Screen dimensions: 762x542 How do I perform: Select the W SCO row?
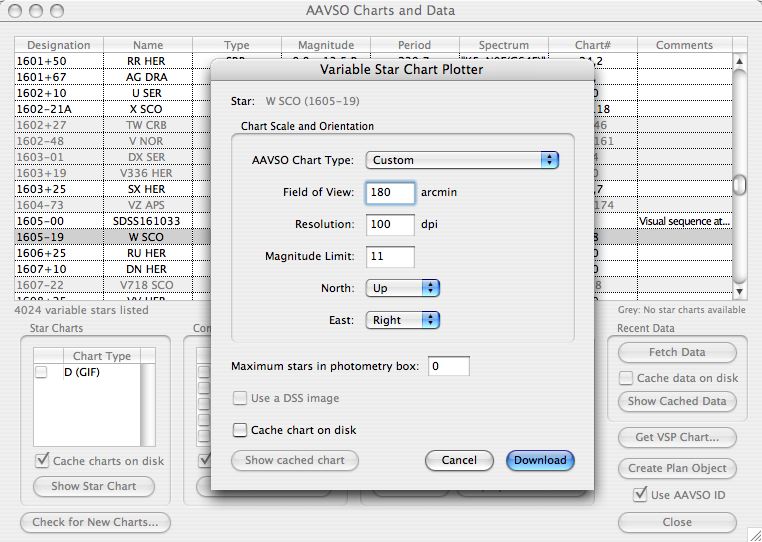[373, 237]
